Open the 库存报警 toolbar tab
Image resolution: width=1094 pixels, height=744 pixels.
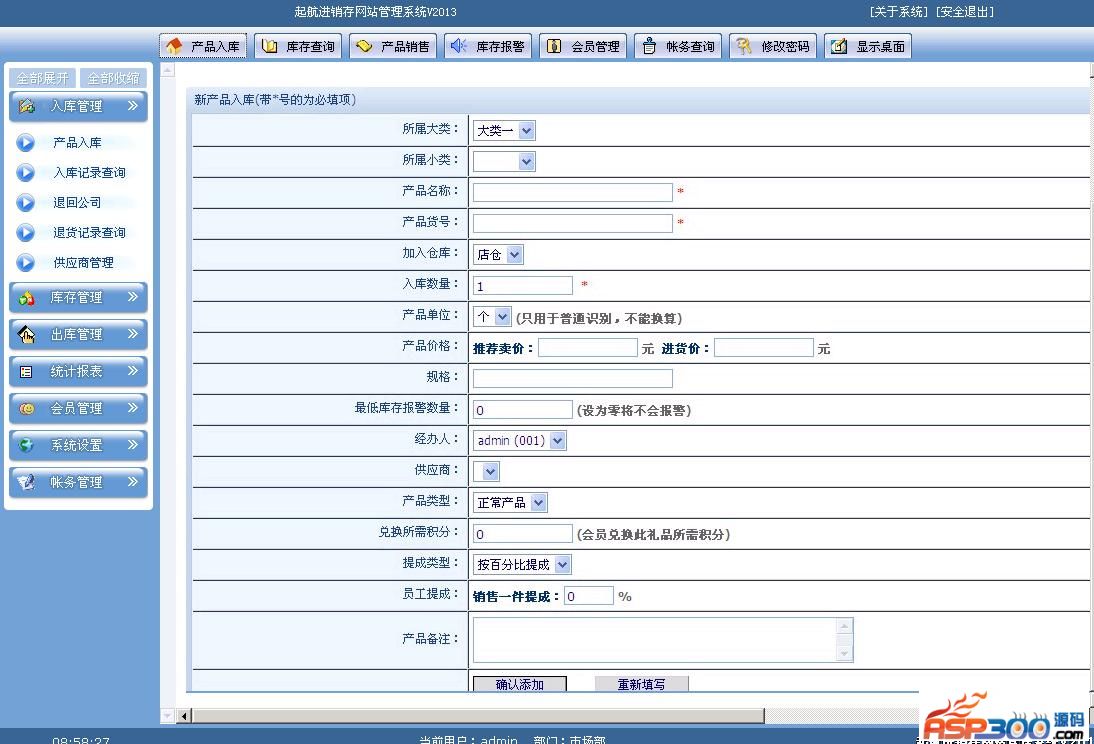pos(488,46)
